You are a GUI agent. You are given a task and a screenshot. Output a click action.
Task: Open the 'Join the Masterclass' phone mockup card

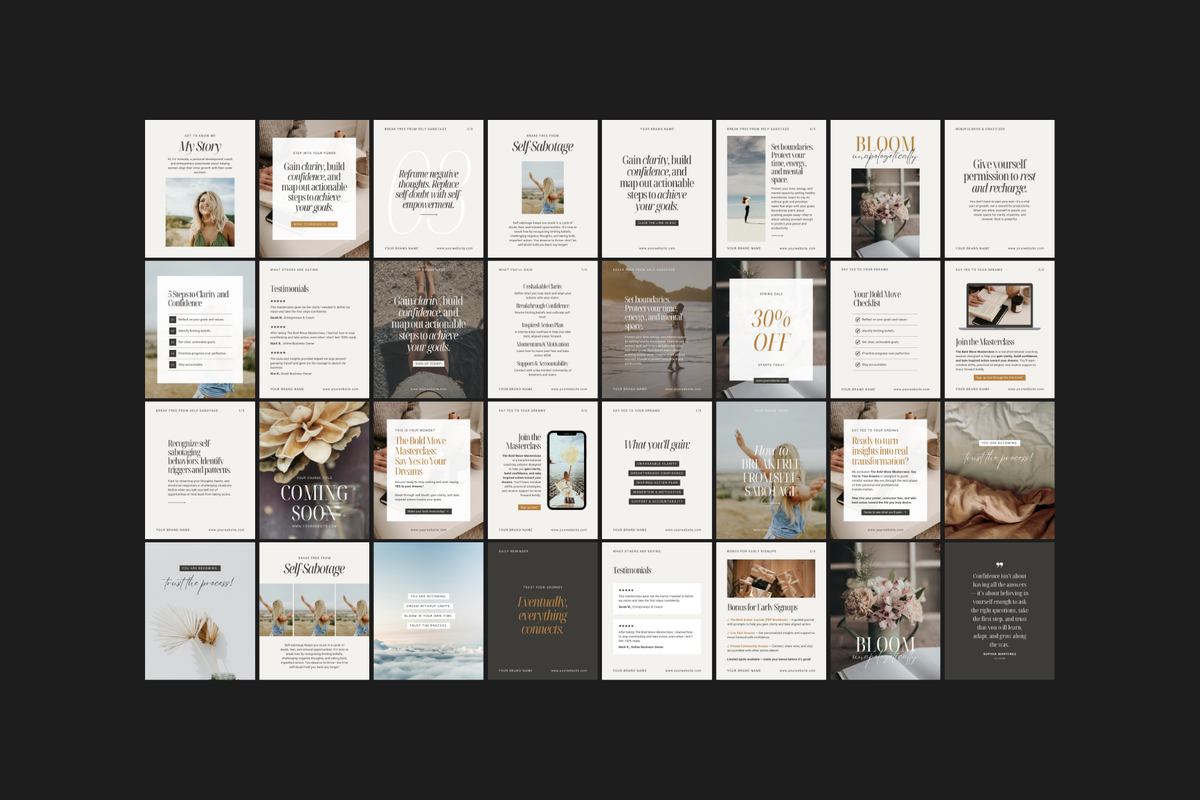pos(542,471)
